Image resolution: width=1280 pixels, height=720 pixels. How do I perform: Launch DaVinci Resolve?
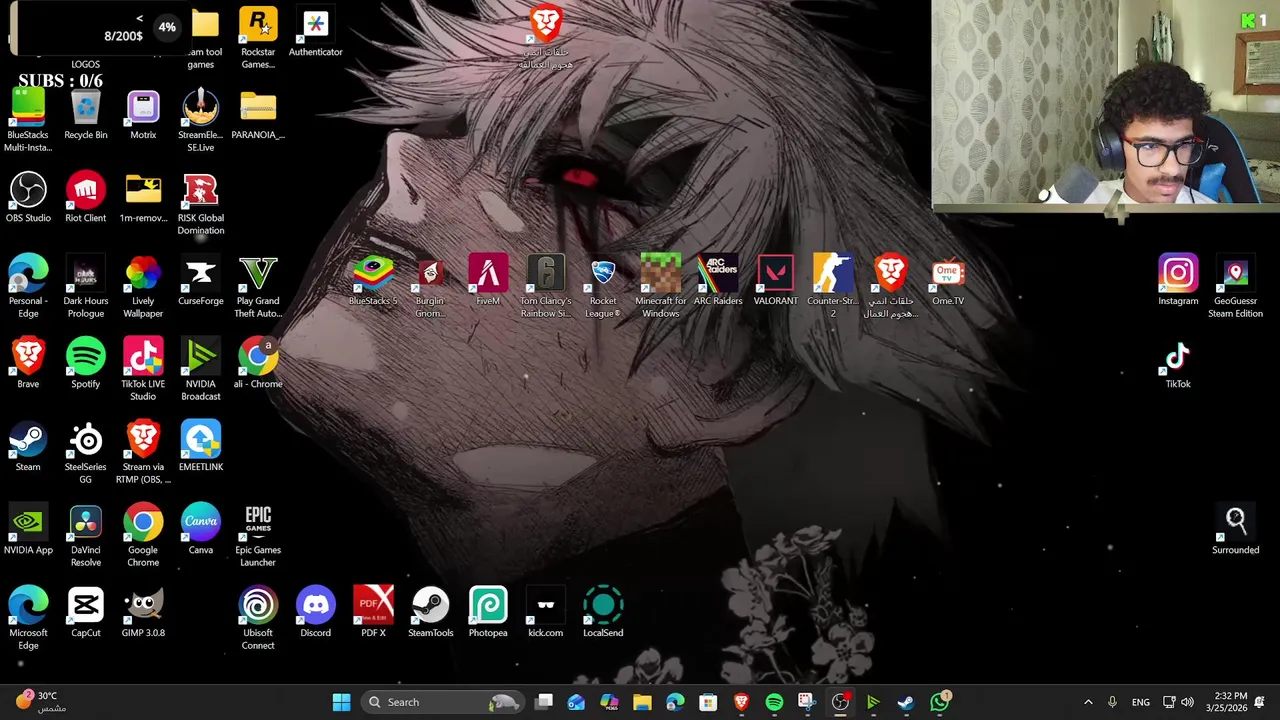[86, 535]
